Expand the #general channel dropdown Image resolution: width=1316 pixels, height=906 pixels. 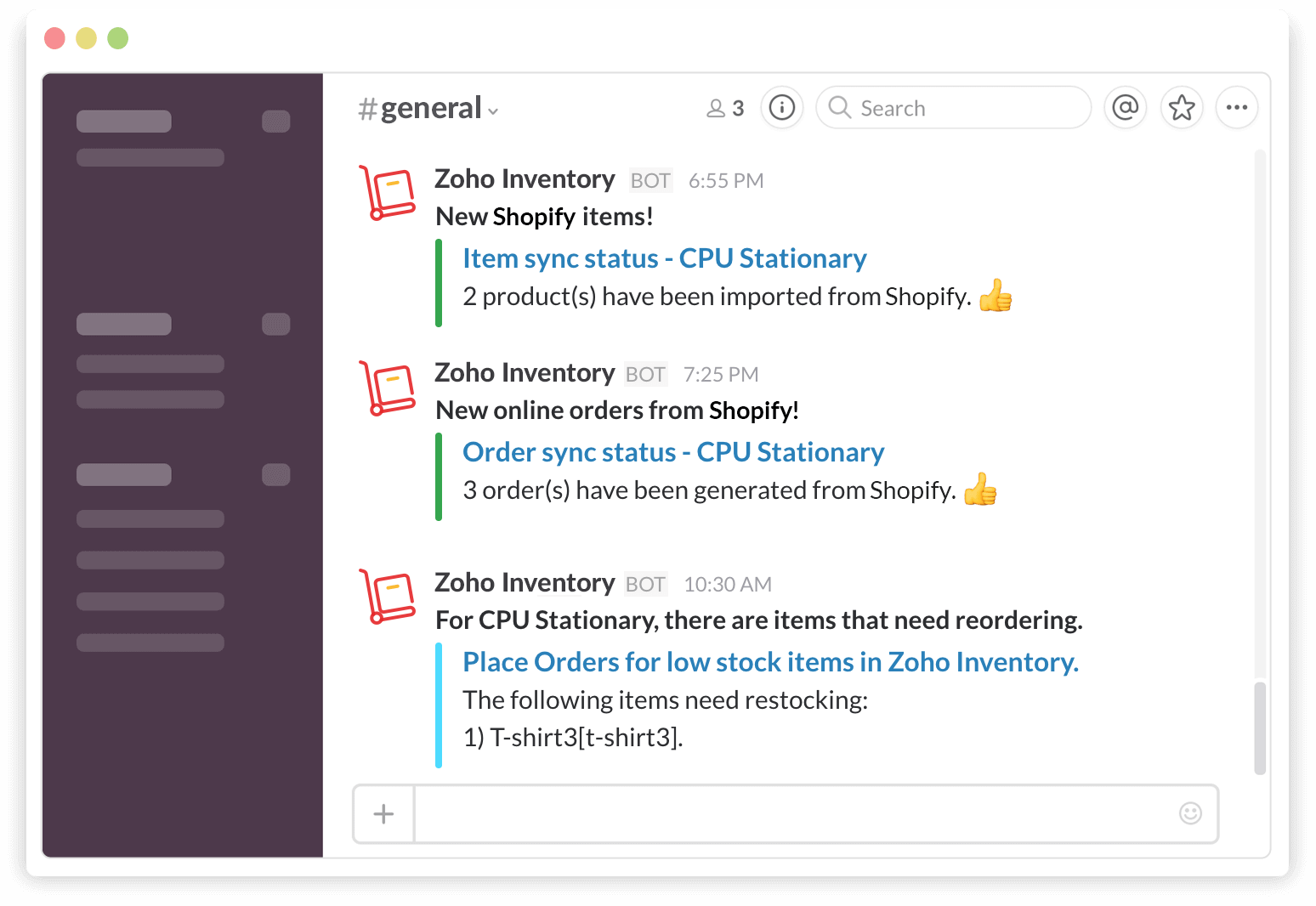point(494,110)
